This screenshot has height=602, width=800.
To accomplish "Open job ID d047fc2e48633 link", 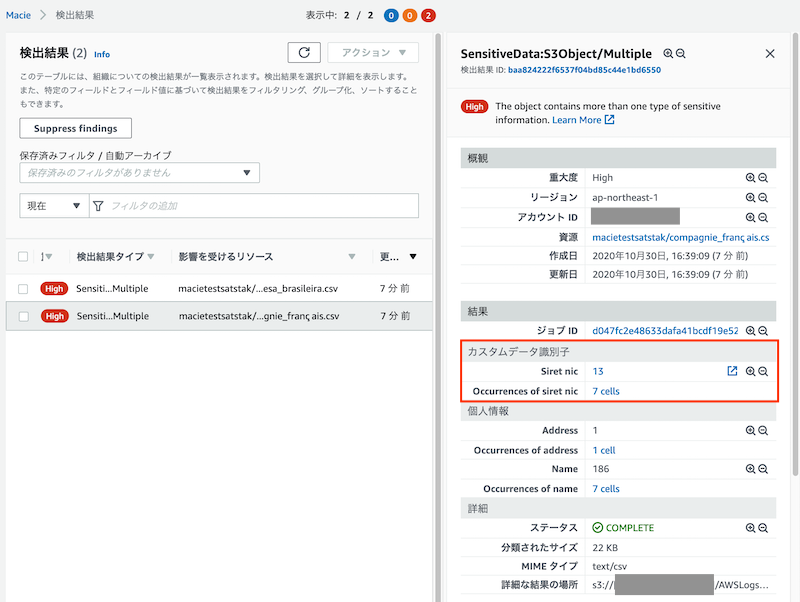I will point(665,331).
